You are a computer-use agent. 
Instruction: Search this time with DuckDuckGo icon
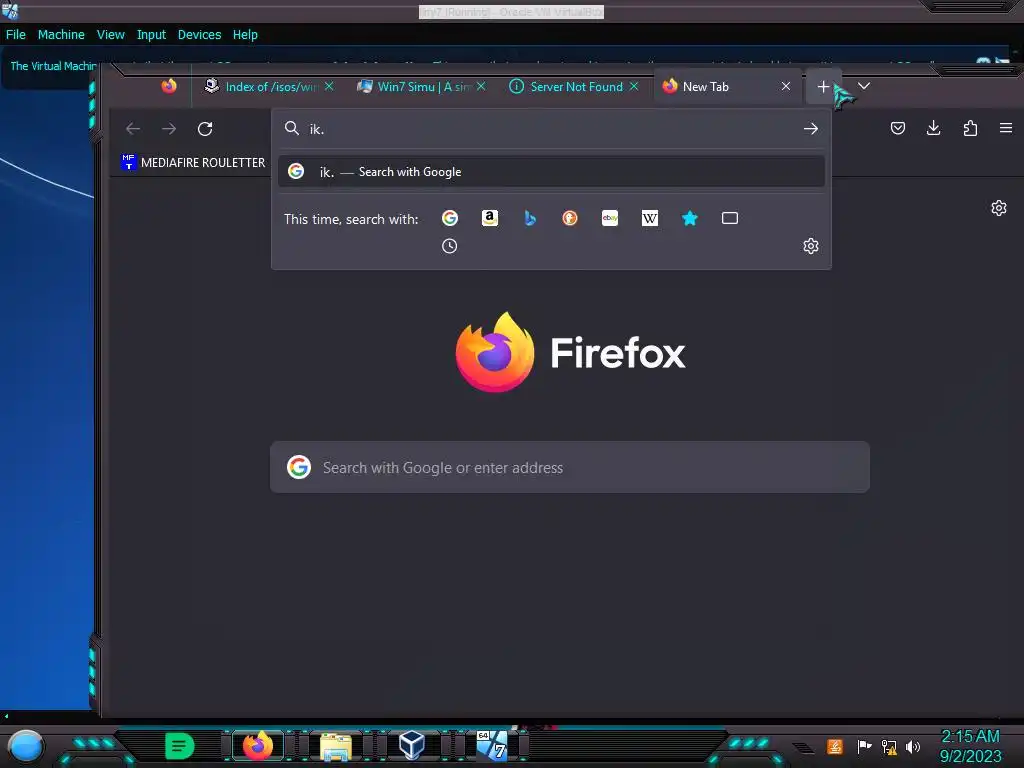click(569, 218)
